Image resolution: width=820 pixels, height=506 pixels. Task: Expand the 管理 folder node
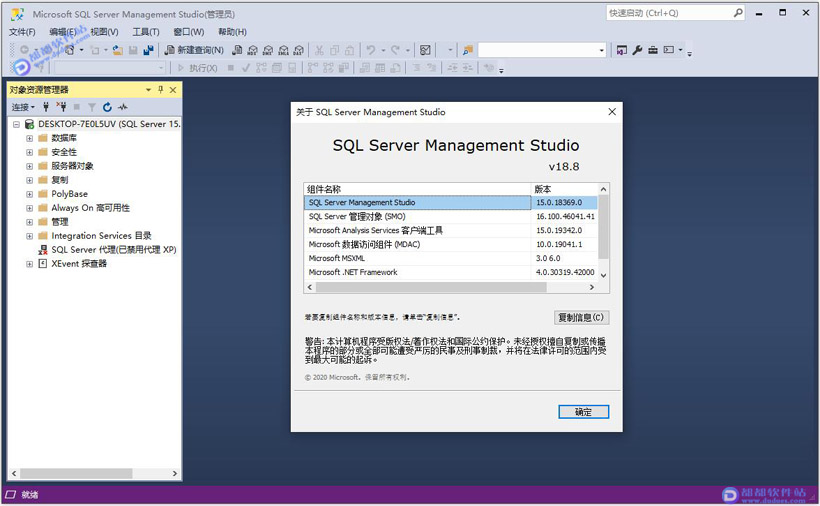pos(29,222)
